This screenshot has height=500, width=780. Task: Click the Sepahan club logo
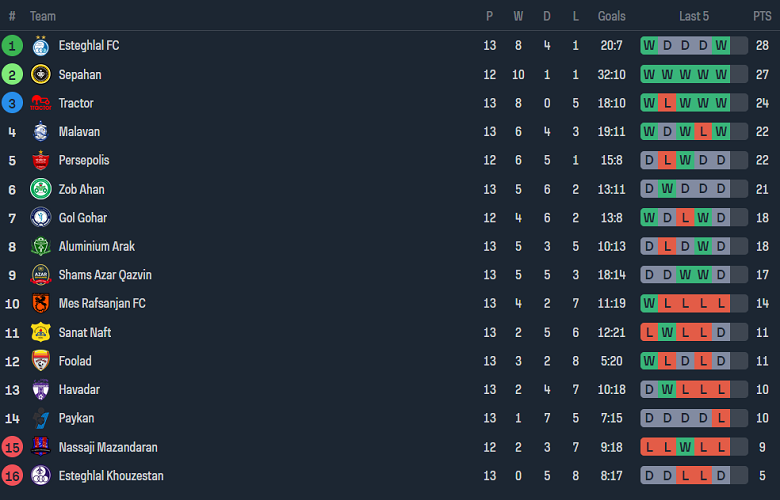pyautogui.click(x=40, y=75)
